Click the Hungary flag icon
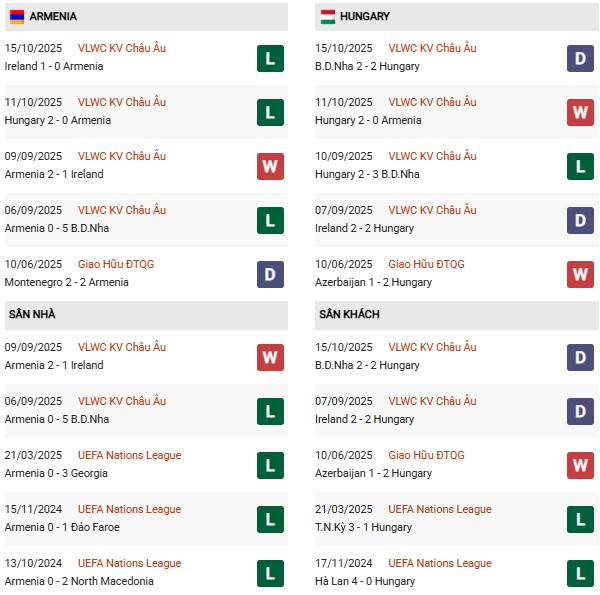 (327, 17)
